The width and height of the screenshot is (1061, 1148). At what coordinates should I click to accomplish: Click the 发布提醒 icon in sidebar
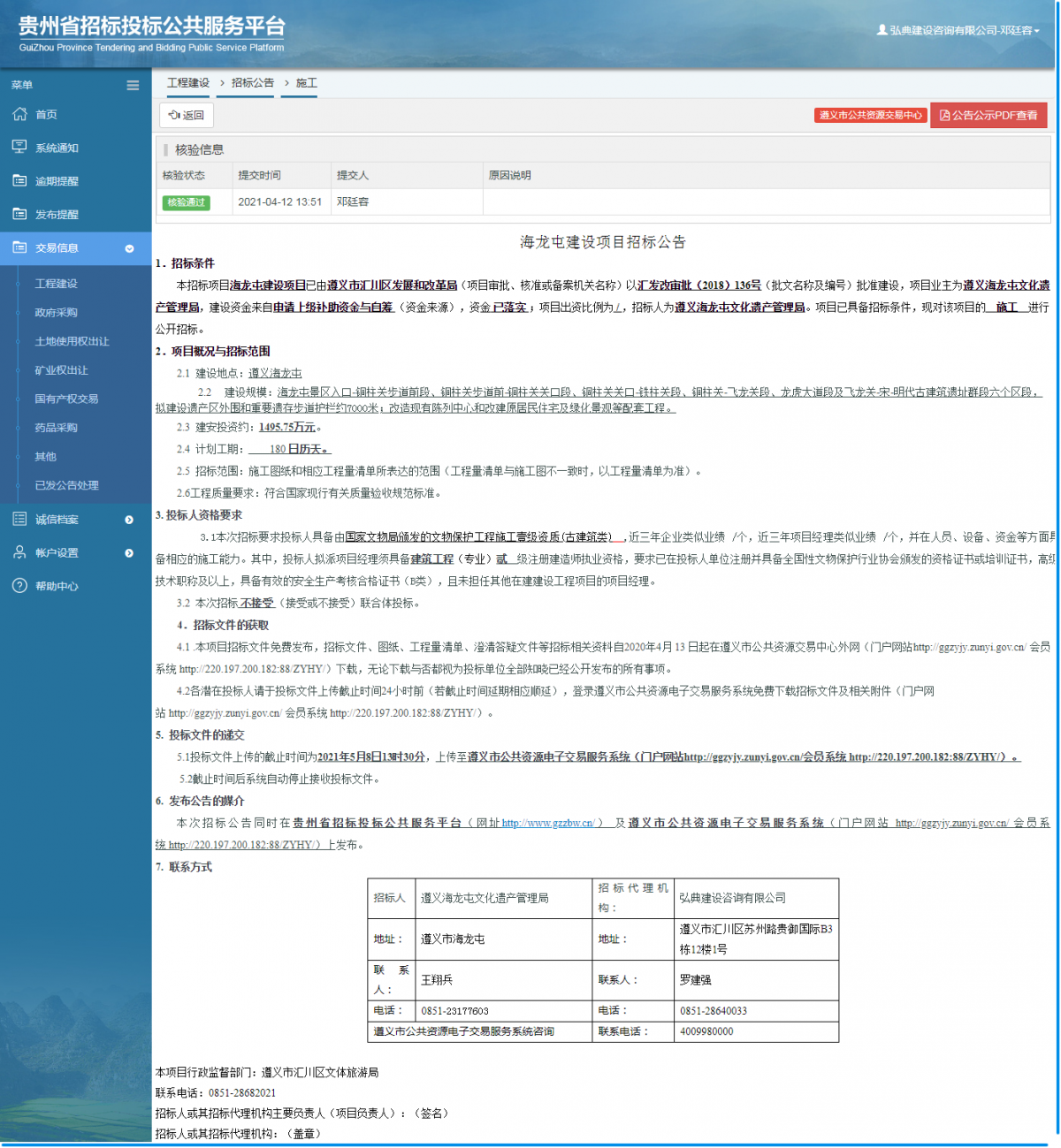tap(18, 214)
